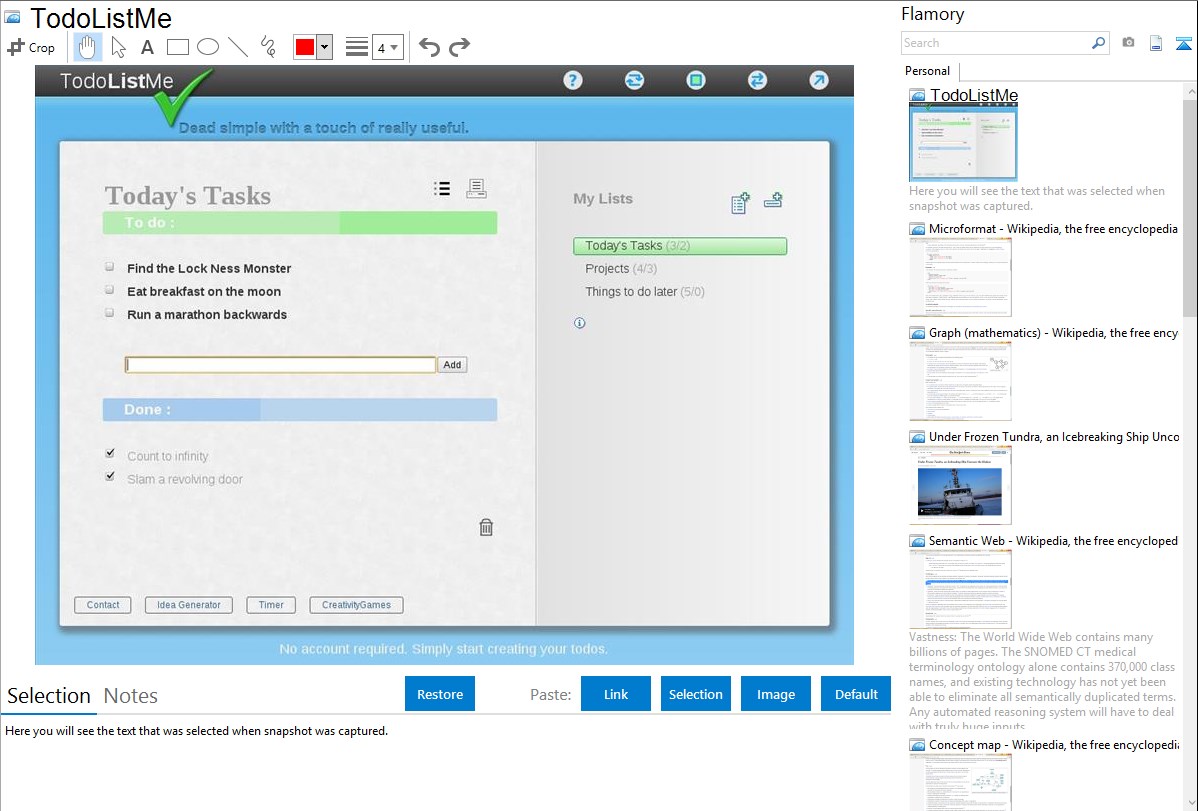Click the camera capture icon

1128,43
